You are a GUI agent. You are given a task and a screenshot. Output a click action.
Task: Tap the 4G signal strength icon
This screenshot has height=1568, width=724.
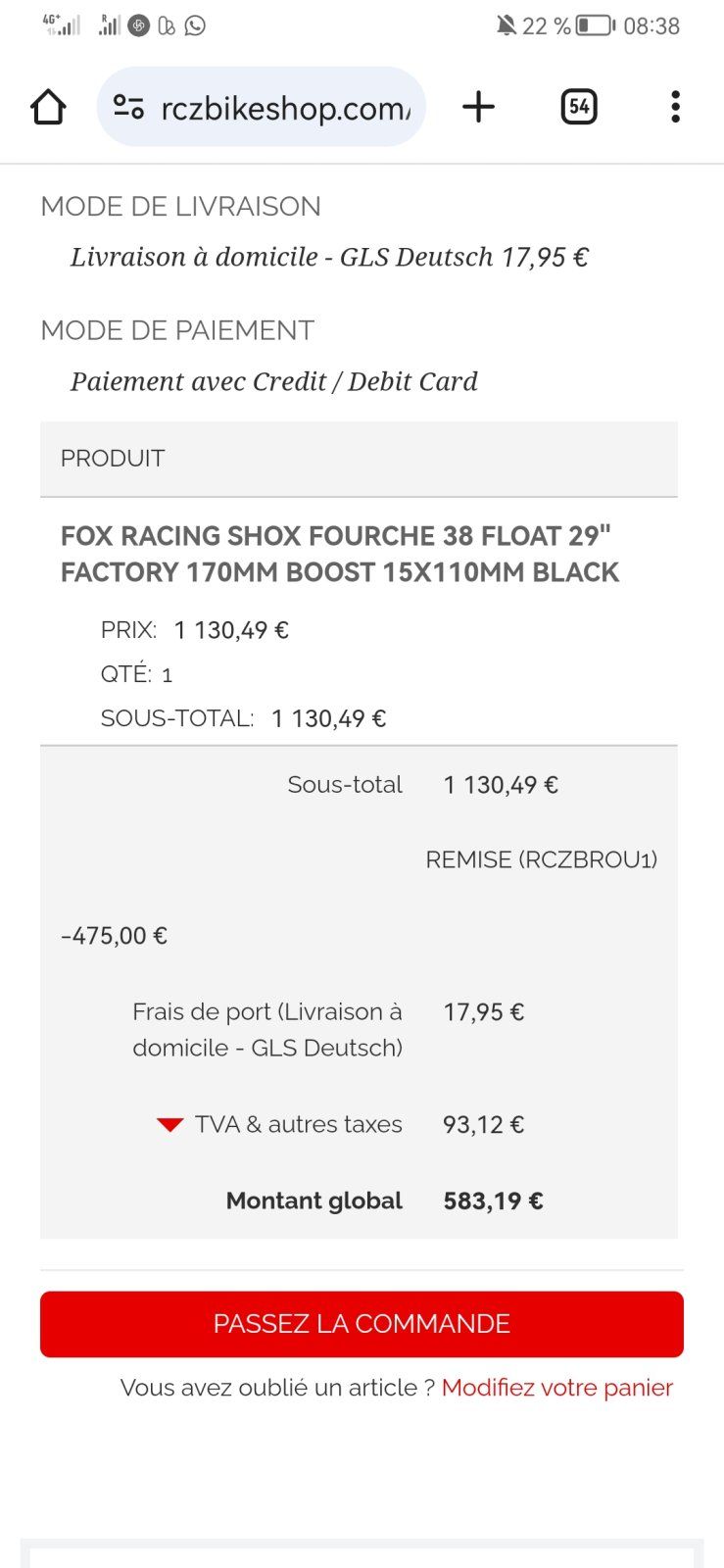point(62,25)
